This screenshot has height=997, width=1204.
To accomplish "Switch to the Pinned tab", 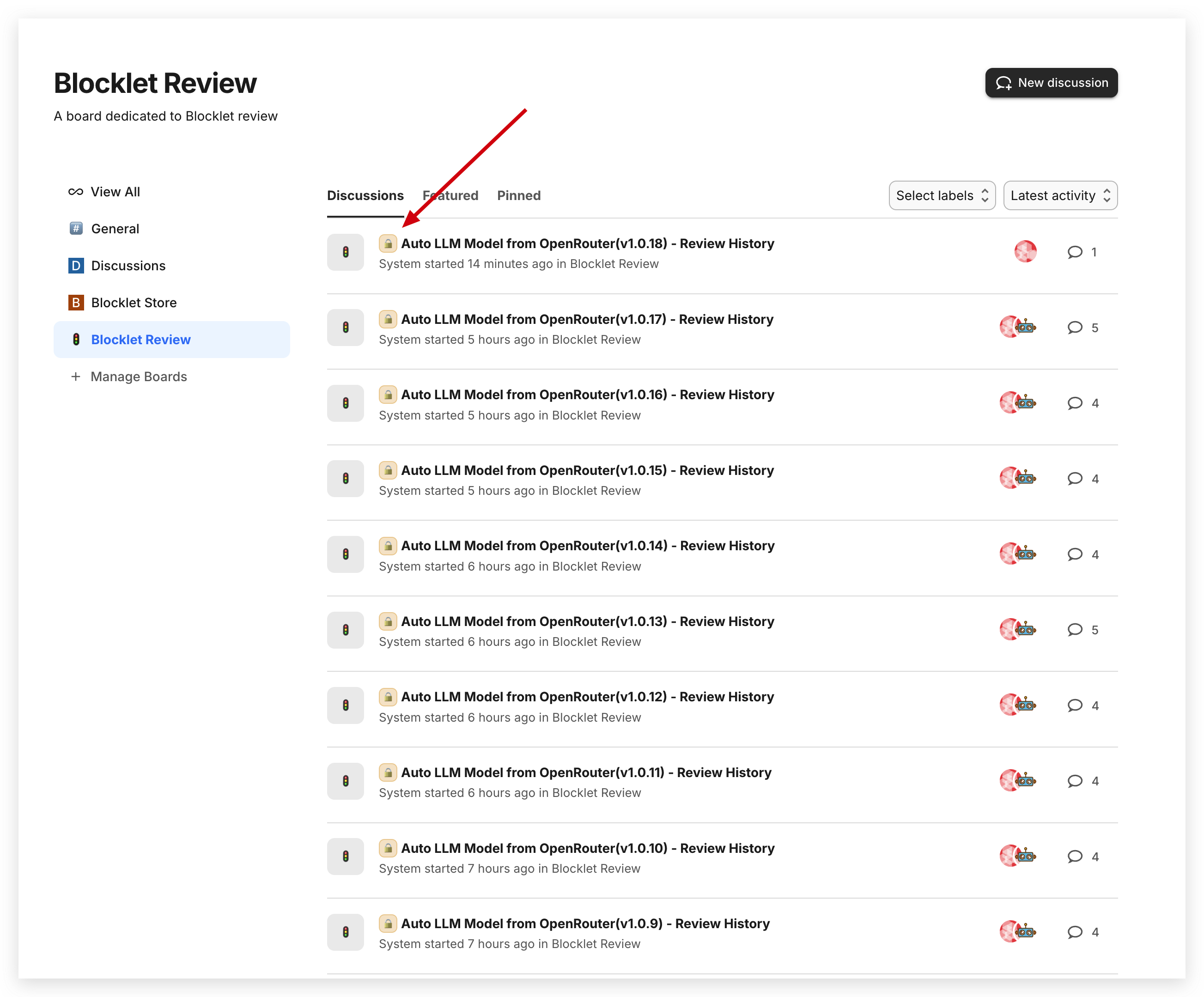I will [x=518, y=195].
